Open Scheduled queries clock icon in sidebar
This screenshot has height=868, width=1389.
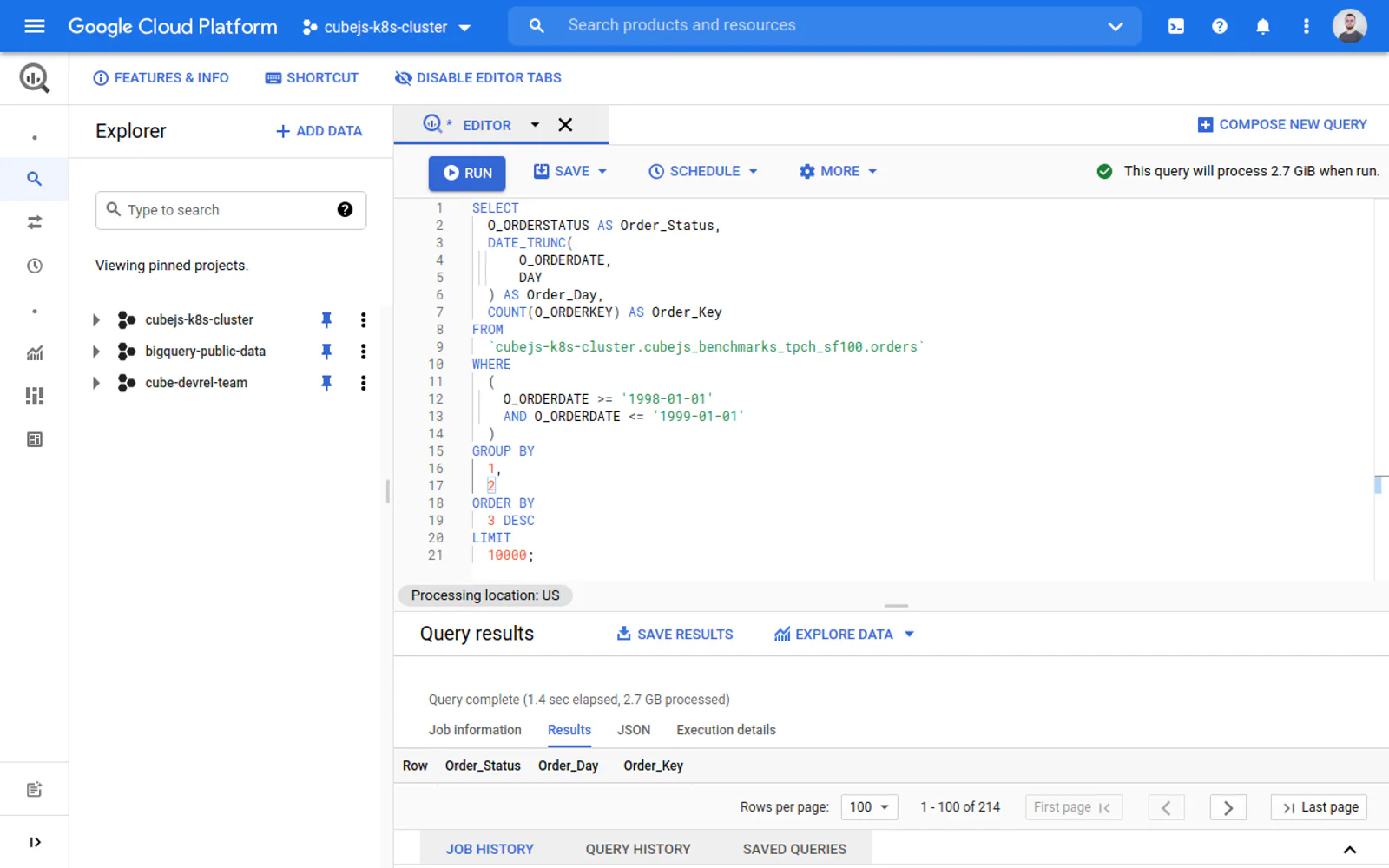pos(35,266)
